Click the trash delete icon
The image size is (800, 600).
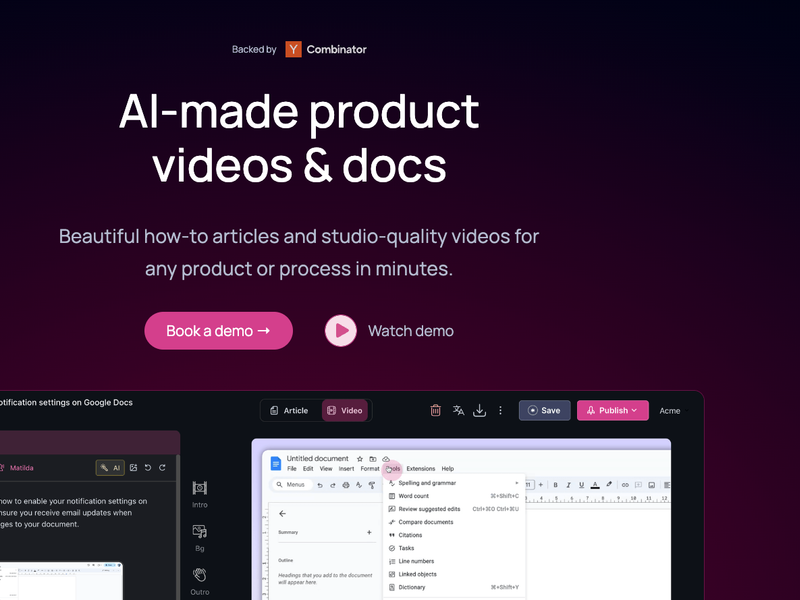pos(436,410)
